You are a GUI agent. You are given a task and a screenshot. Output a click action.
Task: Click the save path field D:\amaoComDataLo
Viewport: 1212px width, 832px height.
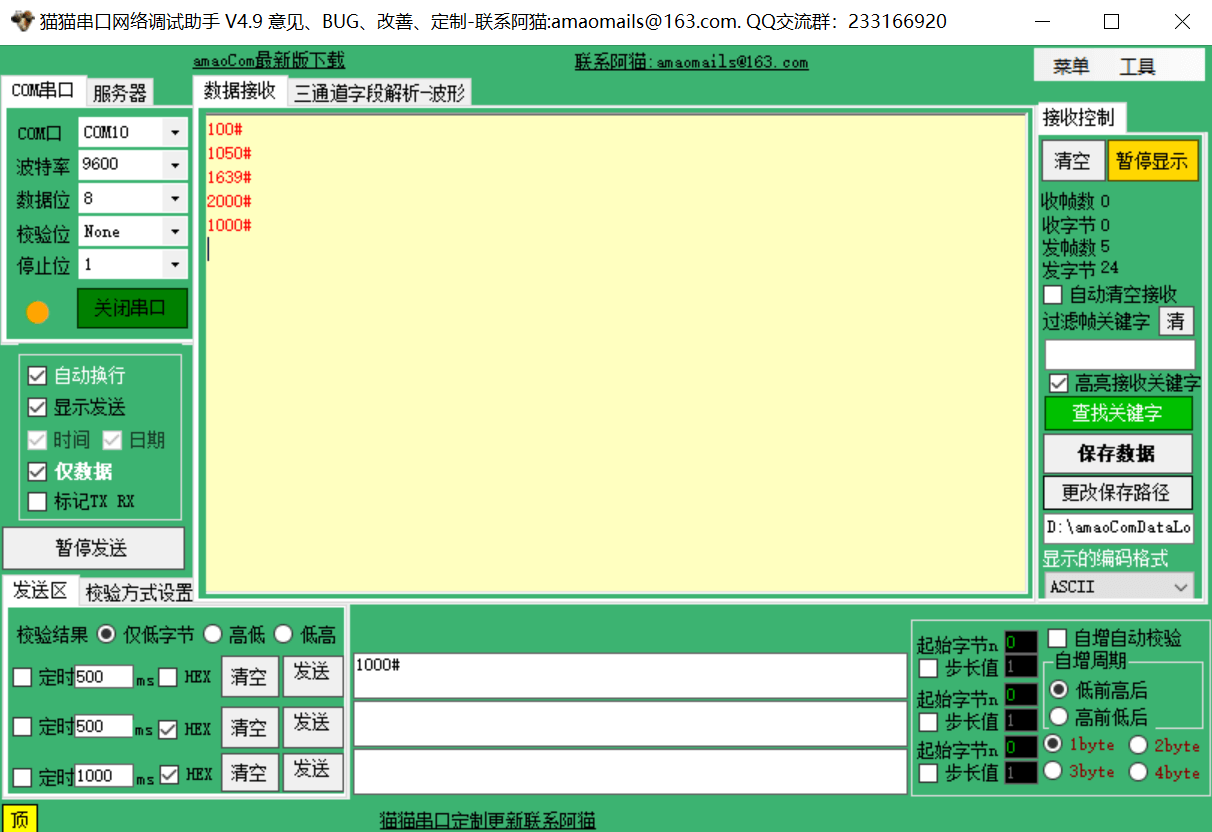[1118, 528]
